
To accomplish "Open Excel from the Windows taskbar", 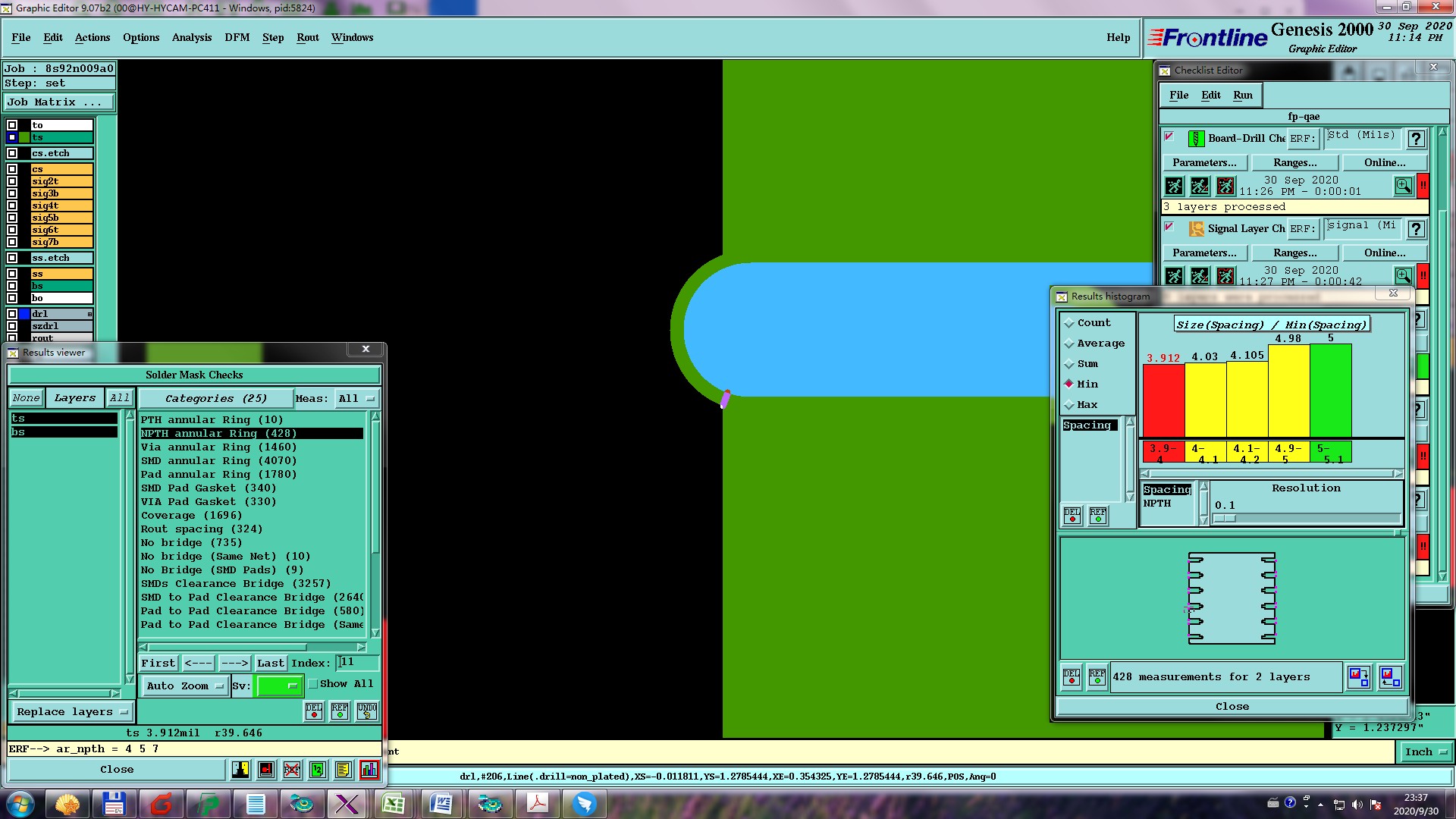I will point(394,803).
